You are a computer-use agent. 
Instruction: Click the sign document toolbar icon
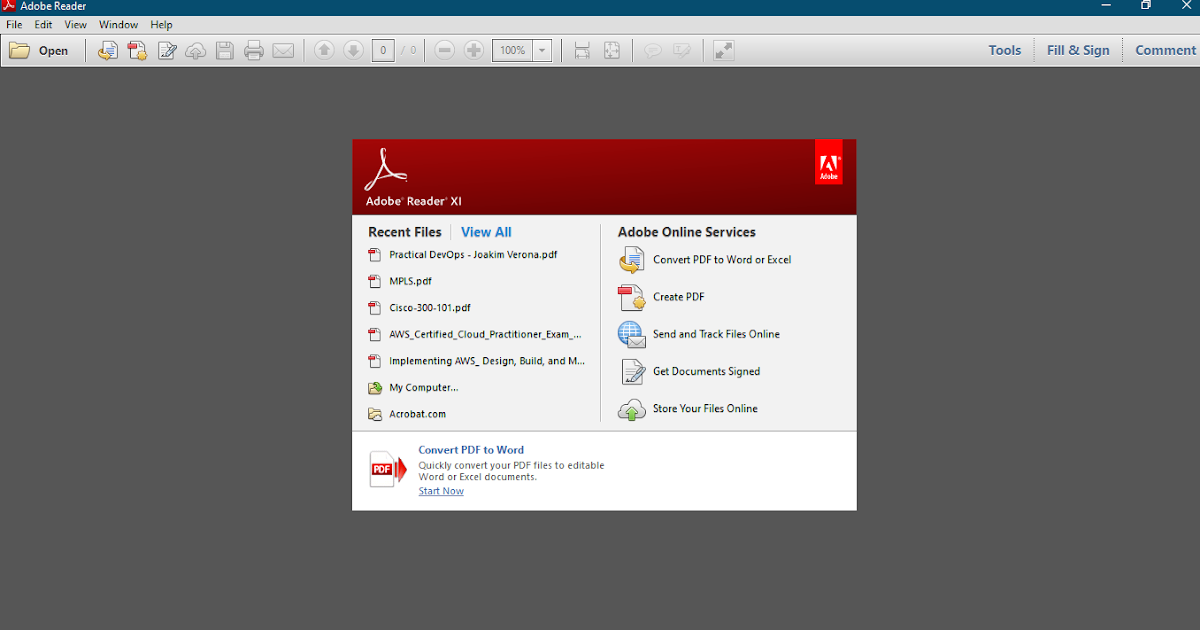167,50
